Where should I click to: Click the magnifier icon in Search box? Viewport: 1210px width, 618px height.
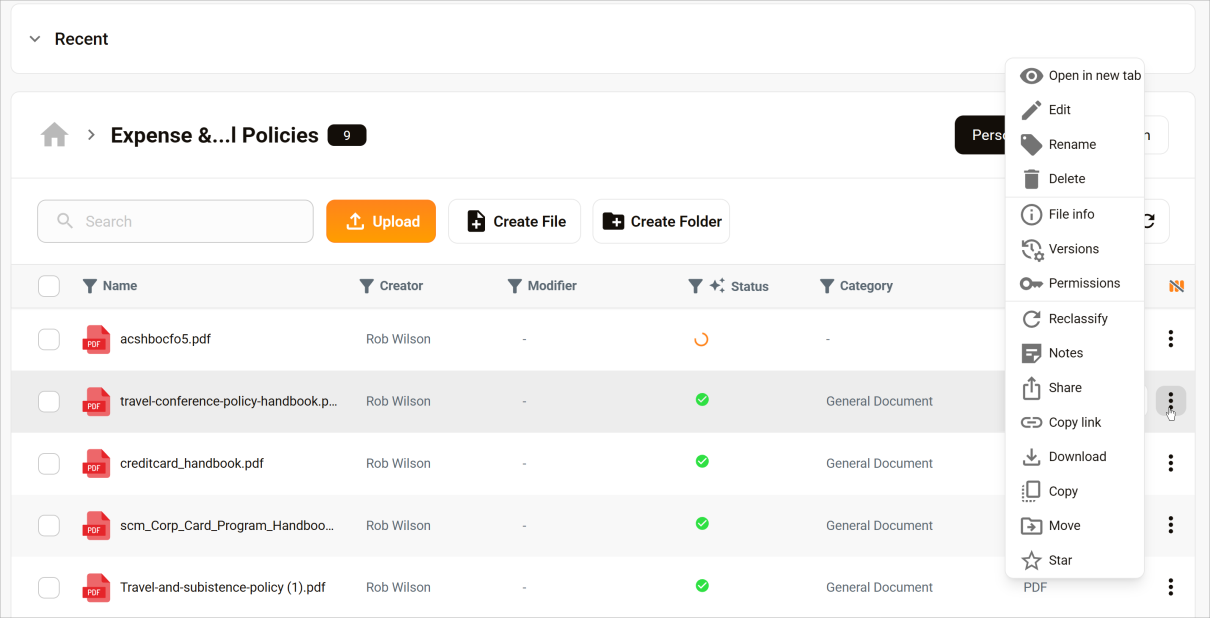[x=65, y=221]
